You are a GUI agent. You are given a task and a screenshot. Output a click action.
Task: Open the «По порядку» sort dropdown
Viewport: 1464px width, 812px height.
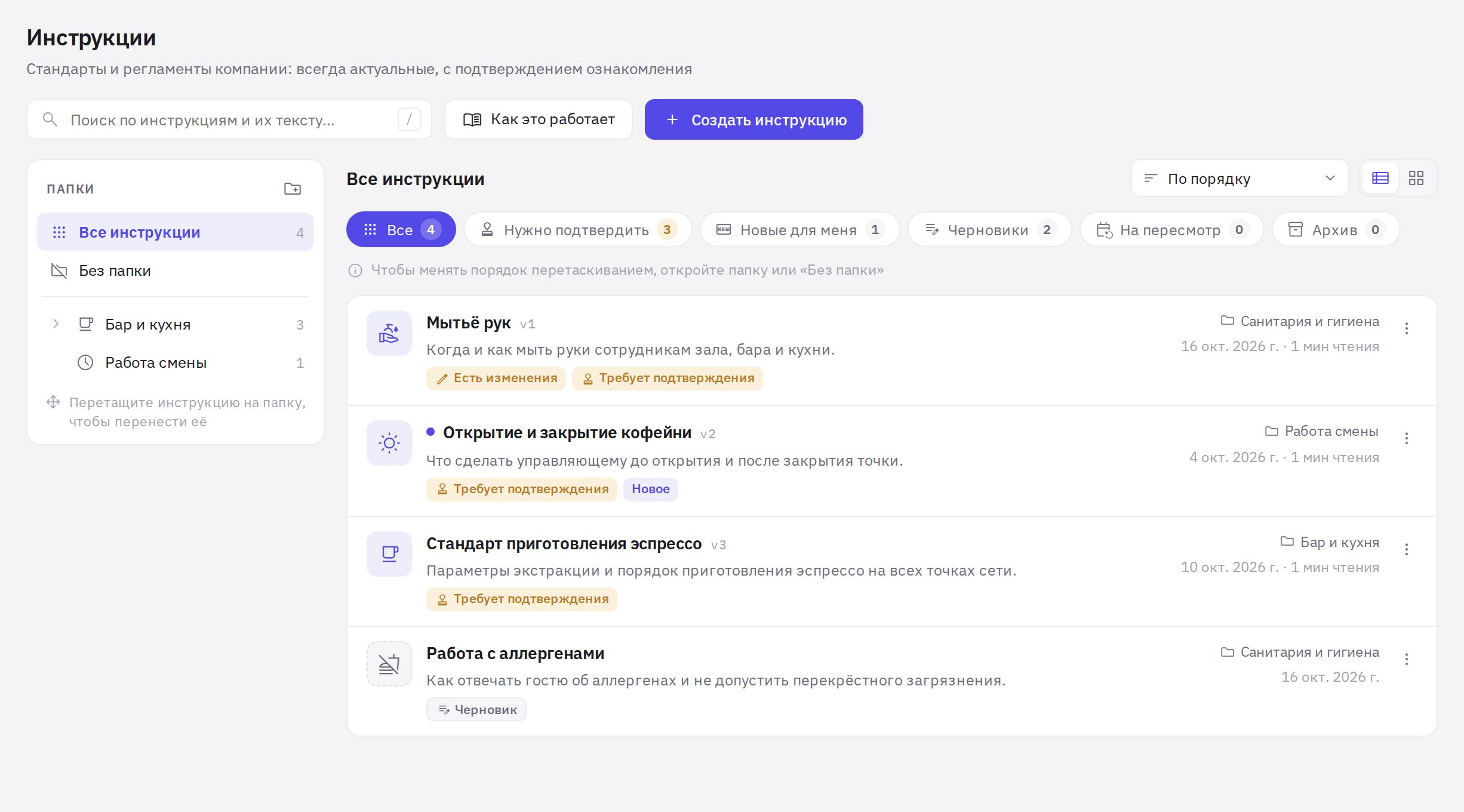click(1240, 179)
